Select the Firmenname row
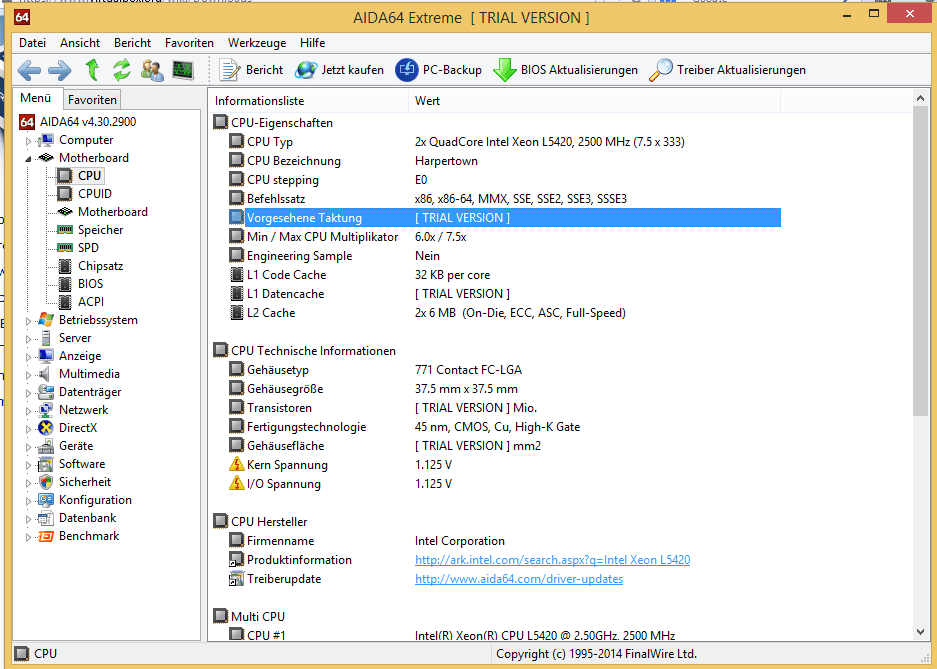The width and height of the screenshot is (937, 669). pyautogui.click(x=504, y=541)
